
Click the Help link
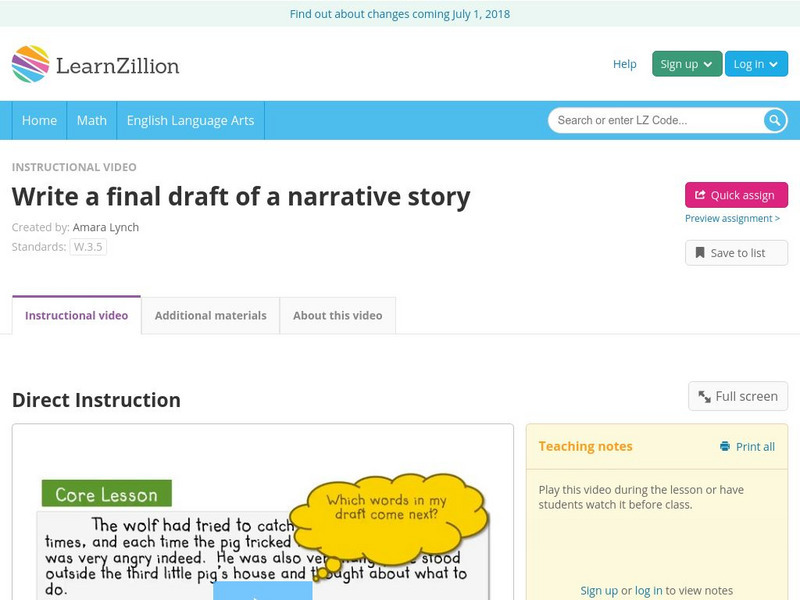[x=624, y=64]
